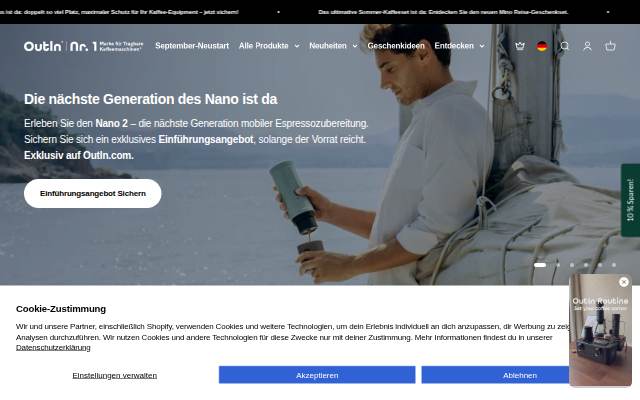Open the search magnifier icon
This screenshot has width=640, height=400.
tap(564, 46)
